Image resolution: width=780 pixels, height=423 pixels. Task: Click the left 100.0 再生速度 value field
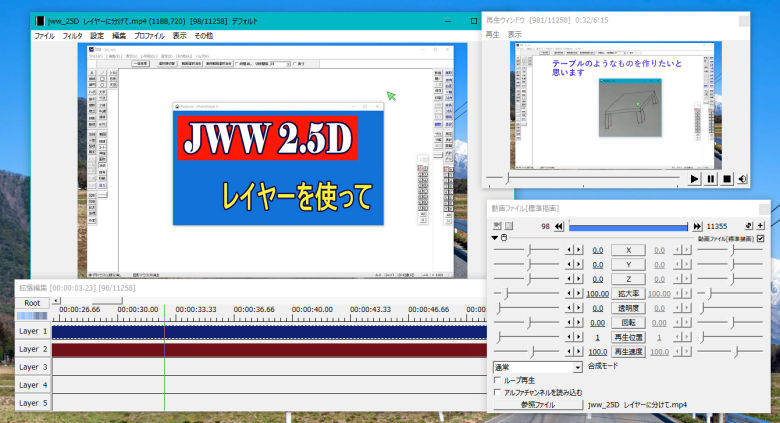(597, 352)
